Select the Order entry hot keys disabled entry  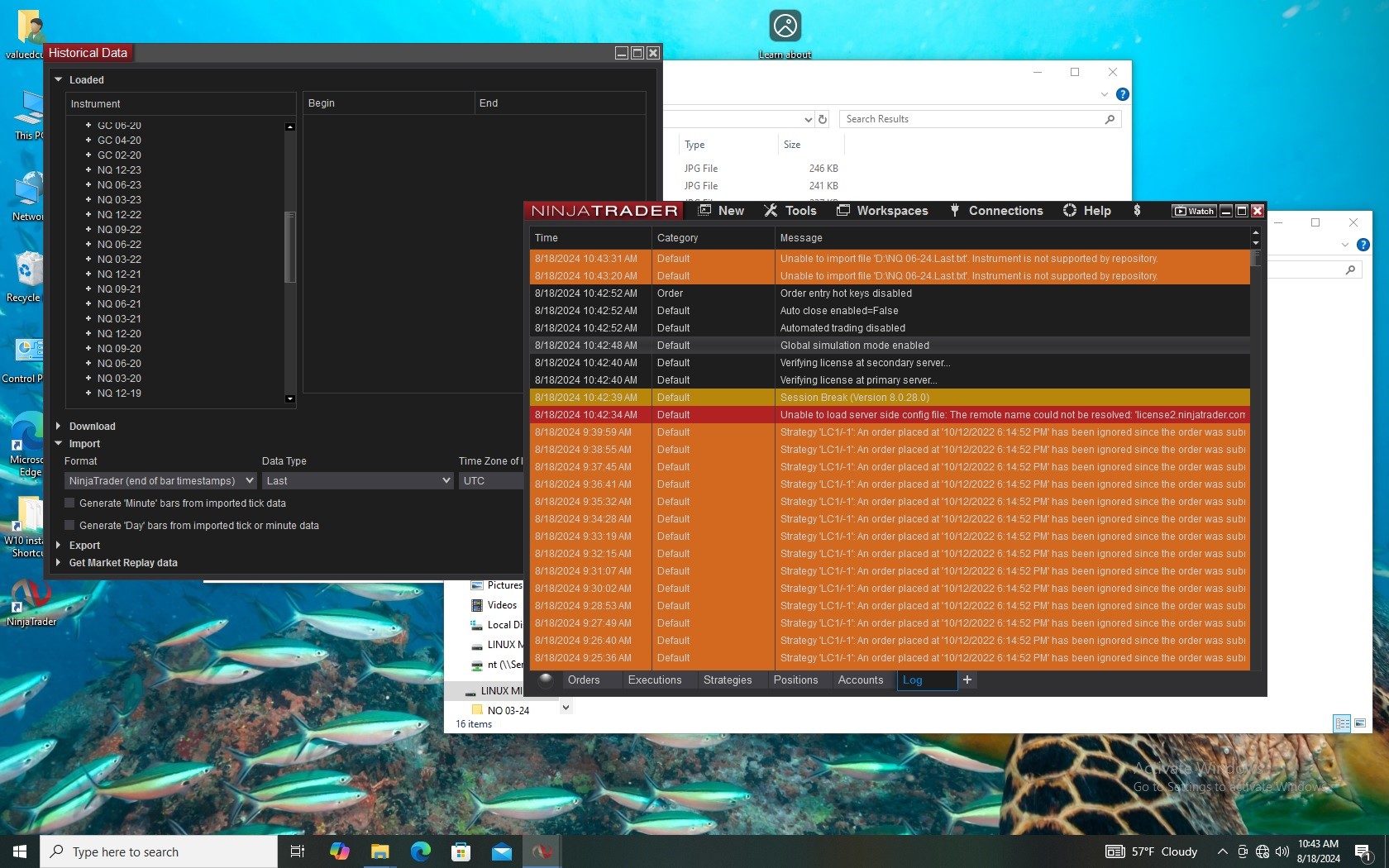pos(890,293)
